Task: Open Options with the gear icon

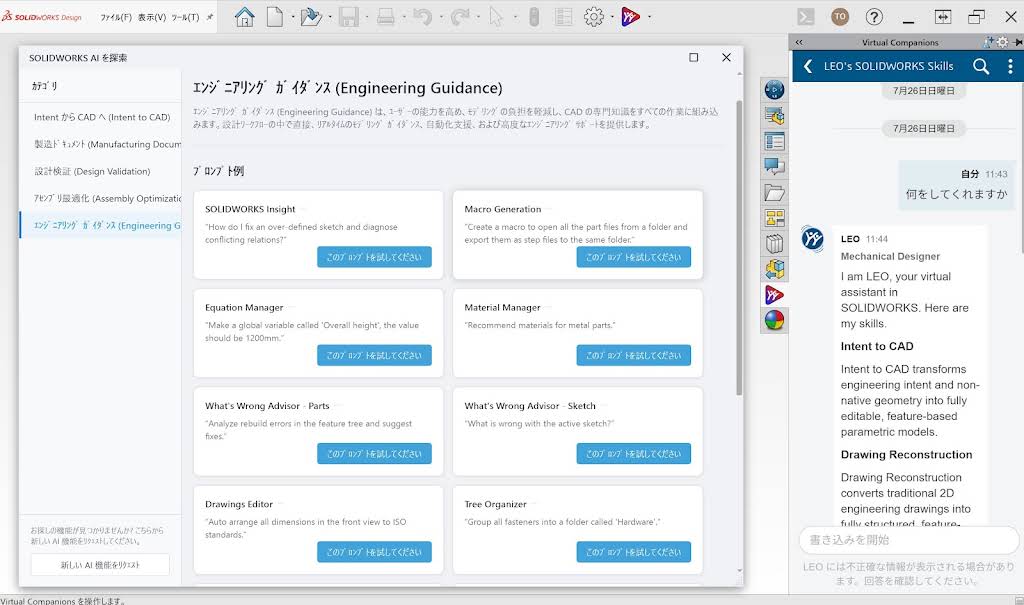Action: (x=594, y=17)
